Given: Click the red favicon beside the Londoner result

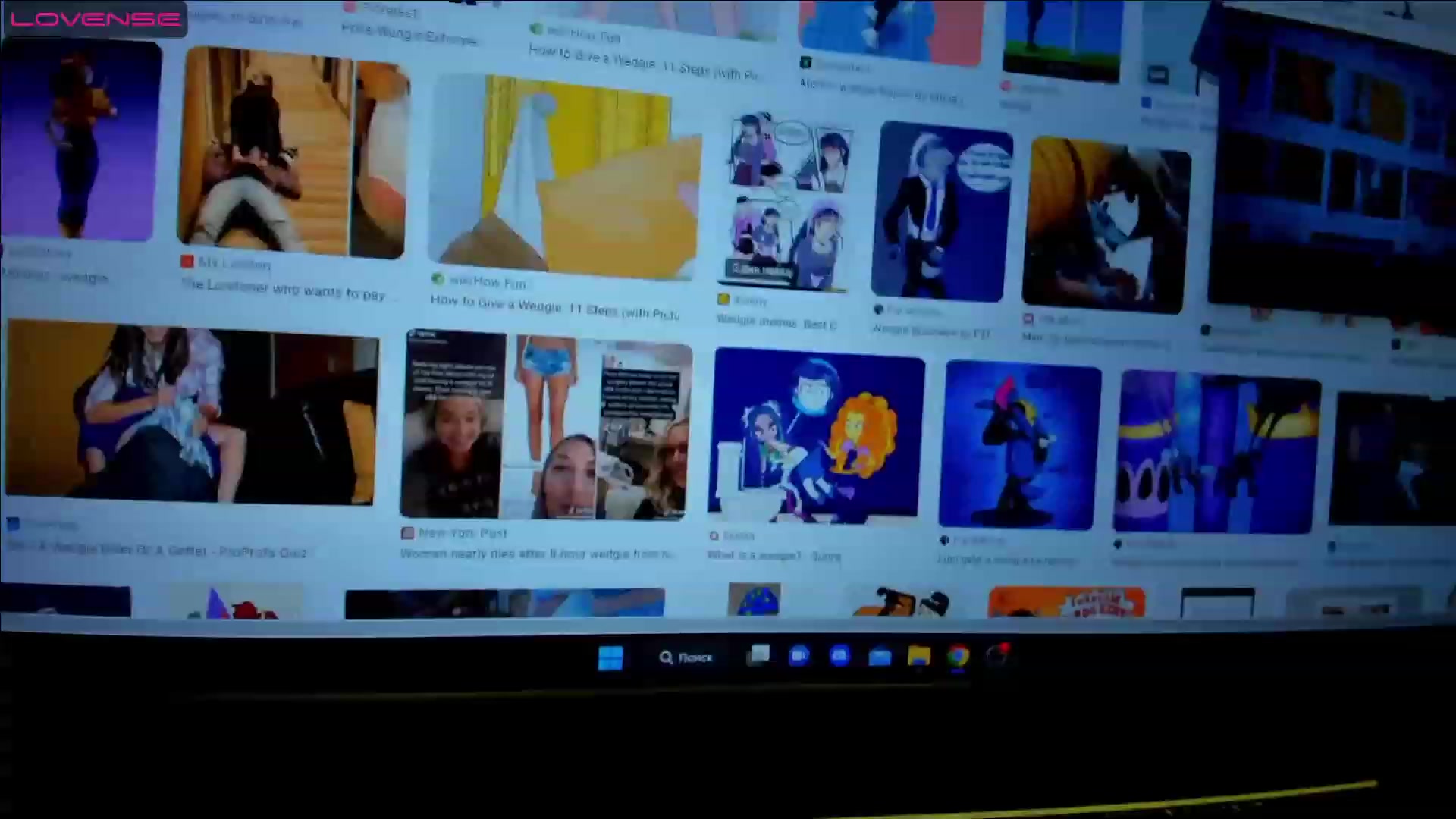Looking at the screenshot, I should (187, 262).
